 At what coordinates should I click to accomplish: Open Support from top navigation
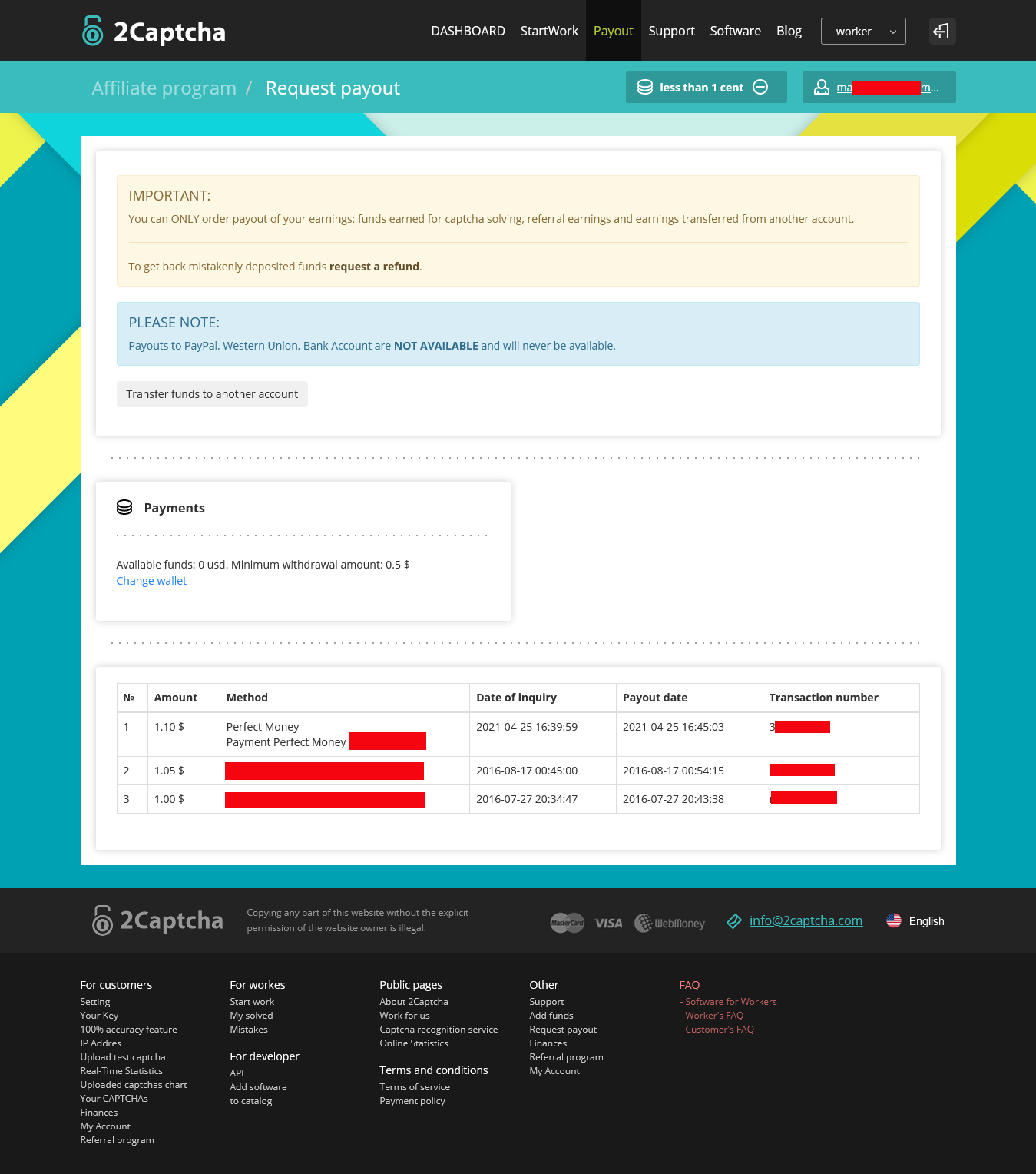[x=671, y=31]
